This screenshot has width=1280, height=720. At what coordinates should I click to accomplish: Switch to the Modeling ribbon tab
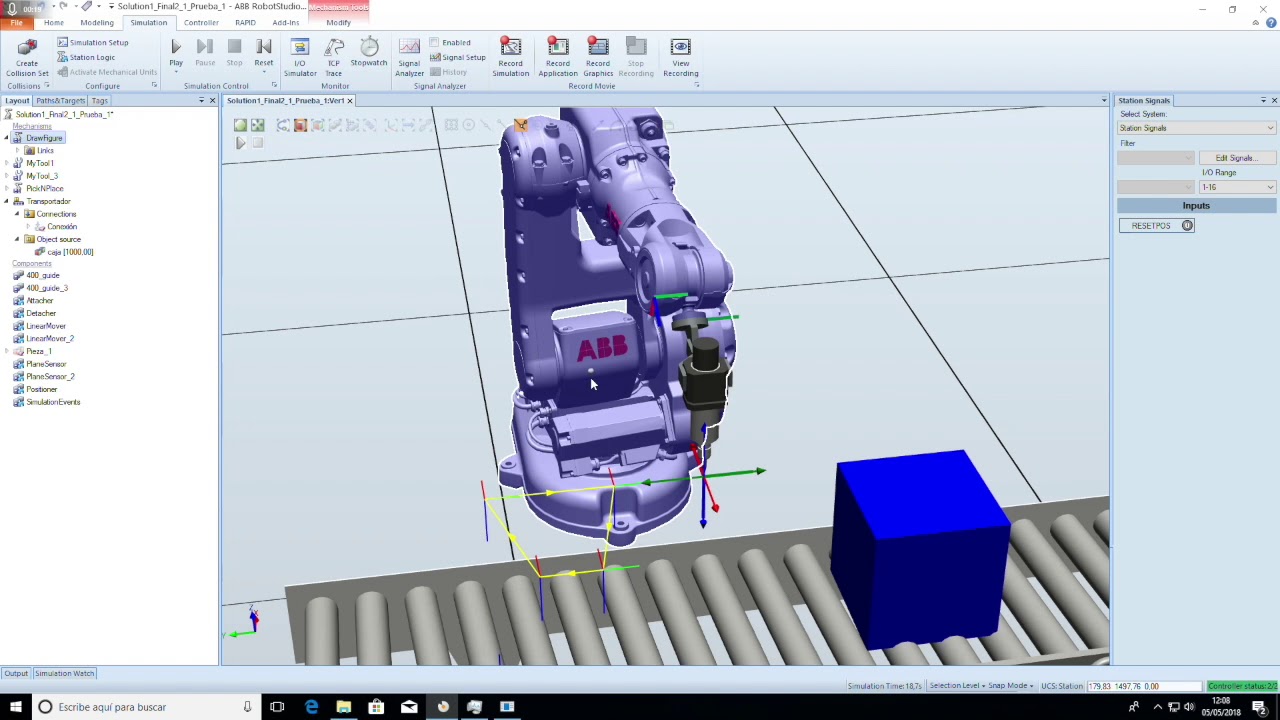click(x=97, y=22)
